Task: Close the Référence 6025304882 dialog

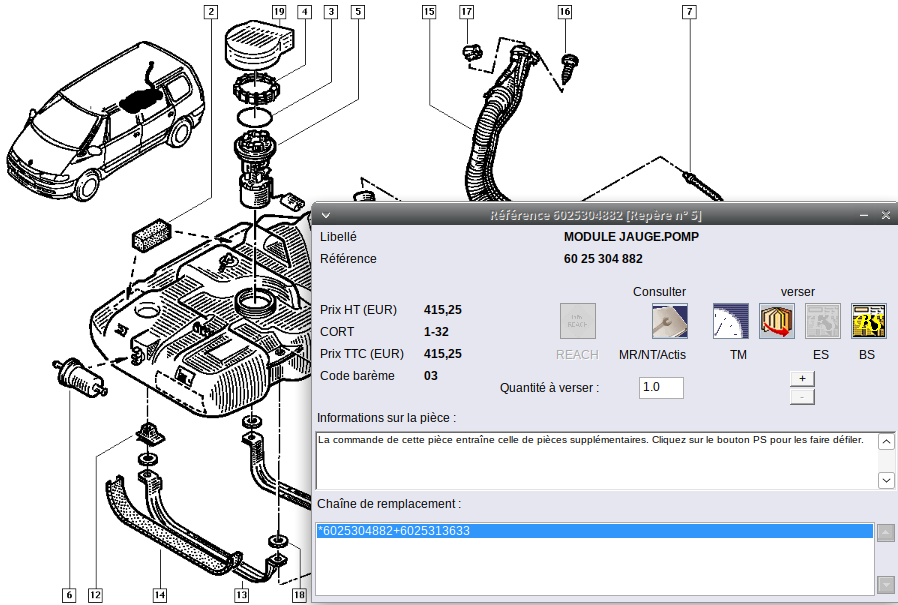Action: click(885, 215)
